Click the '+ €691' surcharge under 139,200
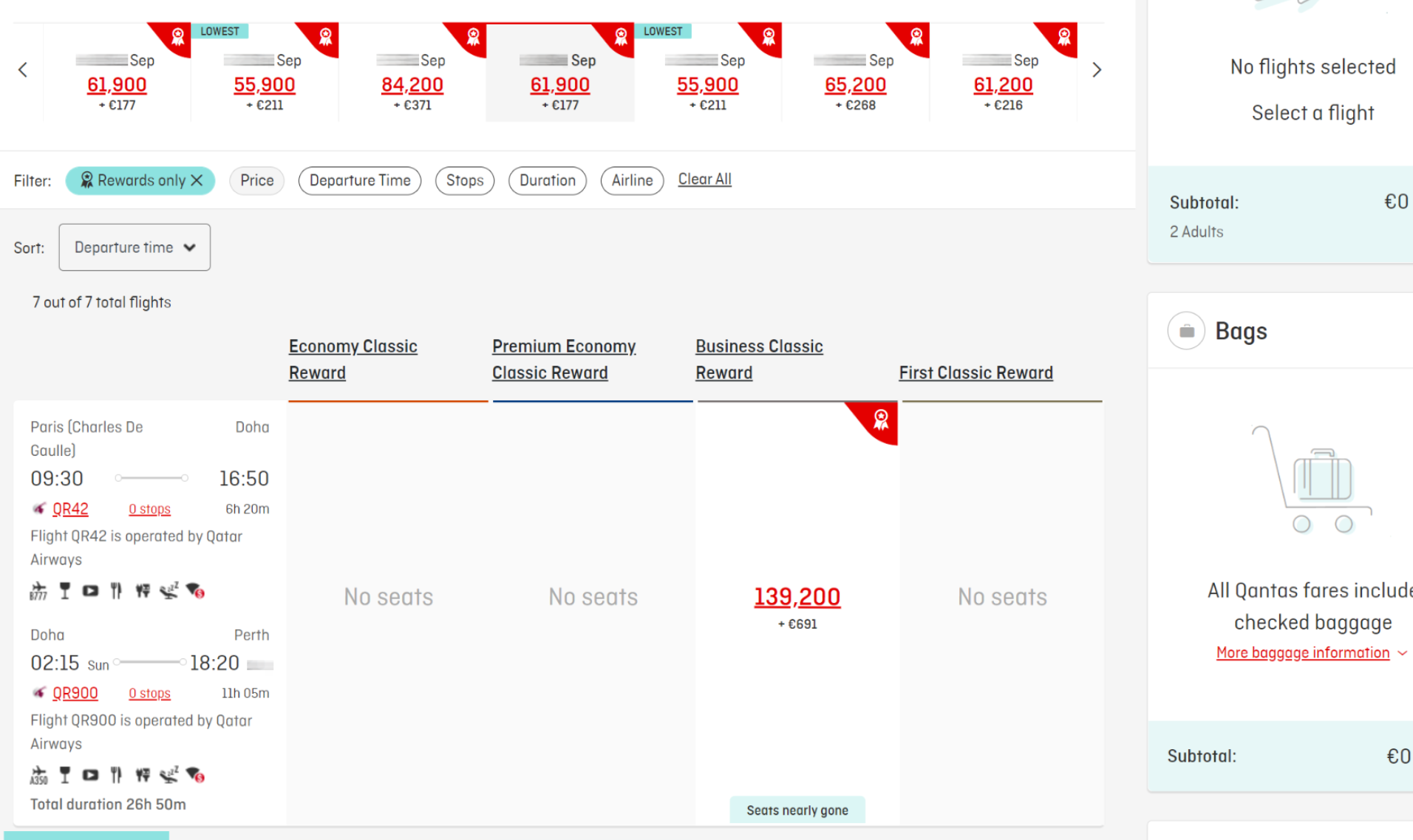This screenshot has height=840, width=1413. 797,624
